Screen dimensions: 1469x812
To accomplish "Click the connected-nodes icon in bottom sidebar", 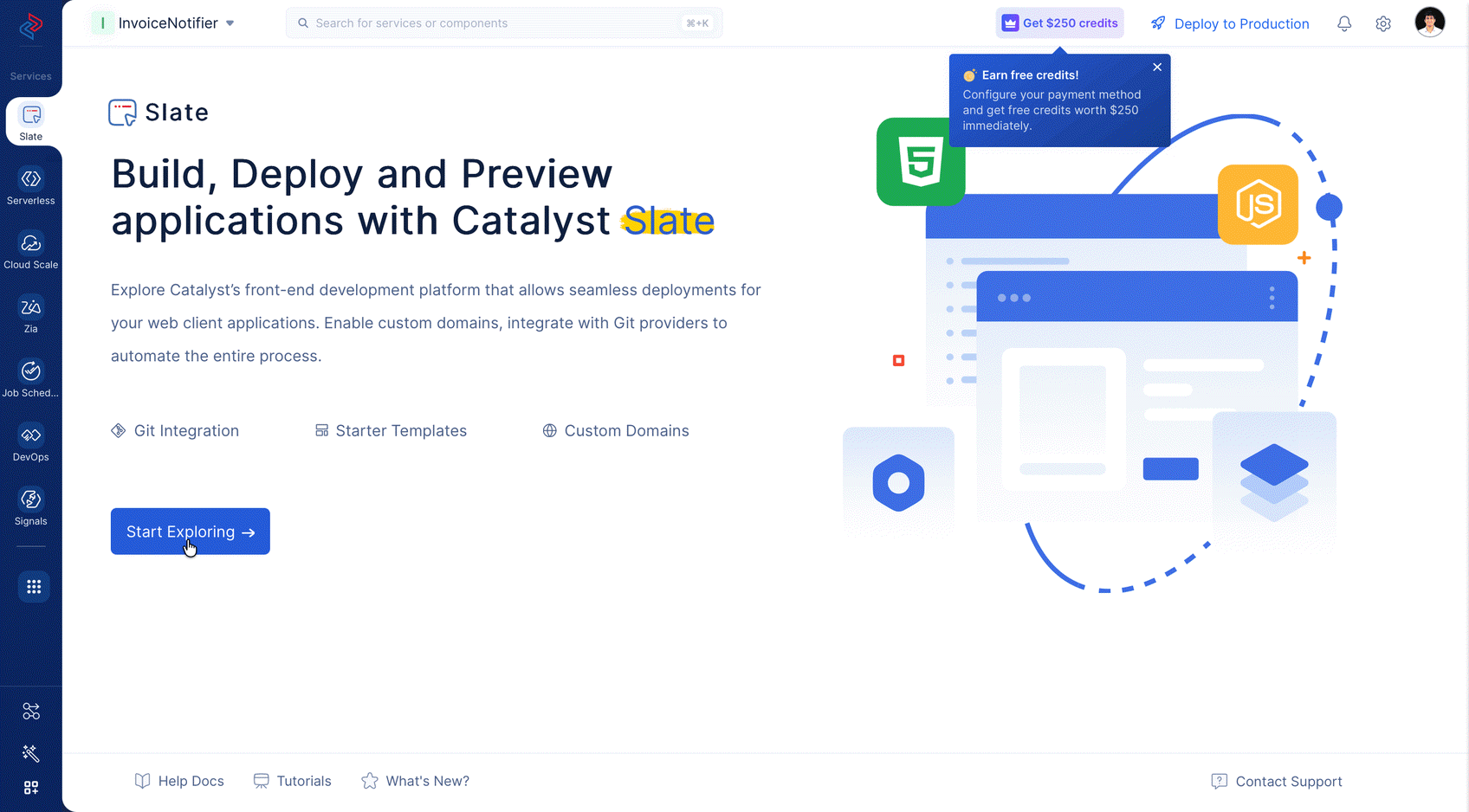I will click(31, 712).
